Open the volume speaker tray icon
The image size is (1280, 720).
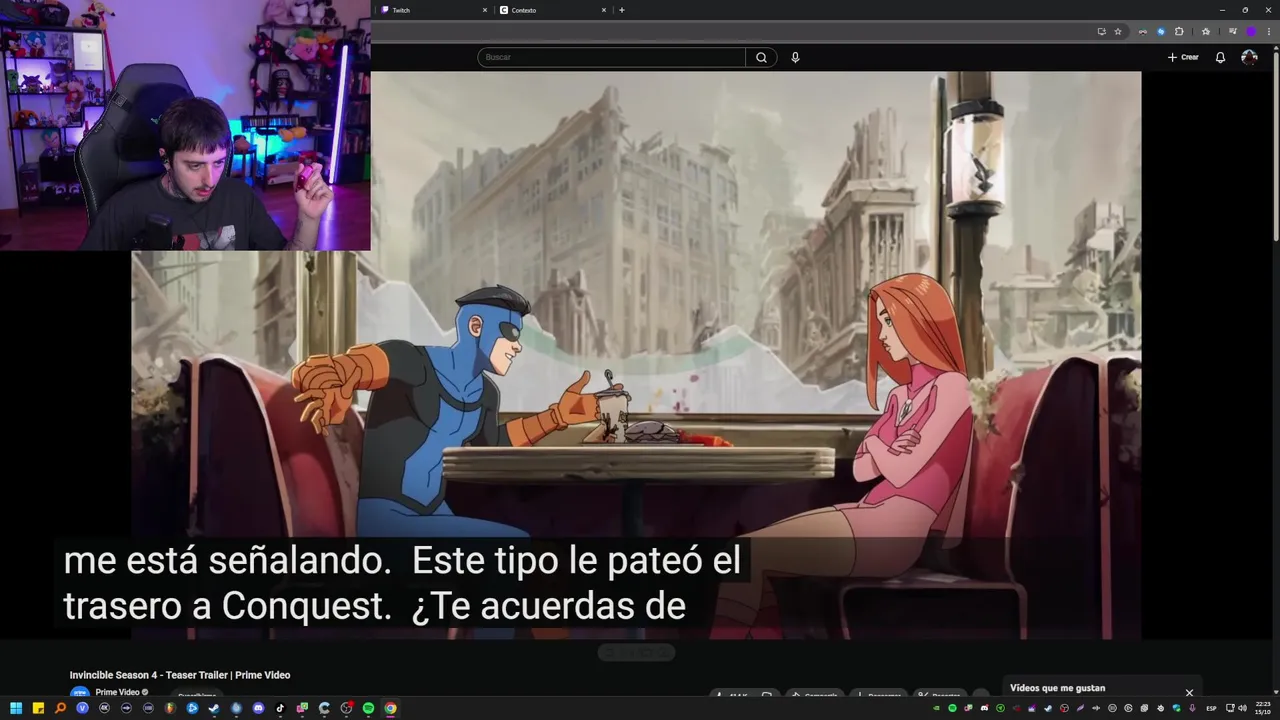pyautogui.click(x=1243, y=708)
